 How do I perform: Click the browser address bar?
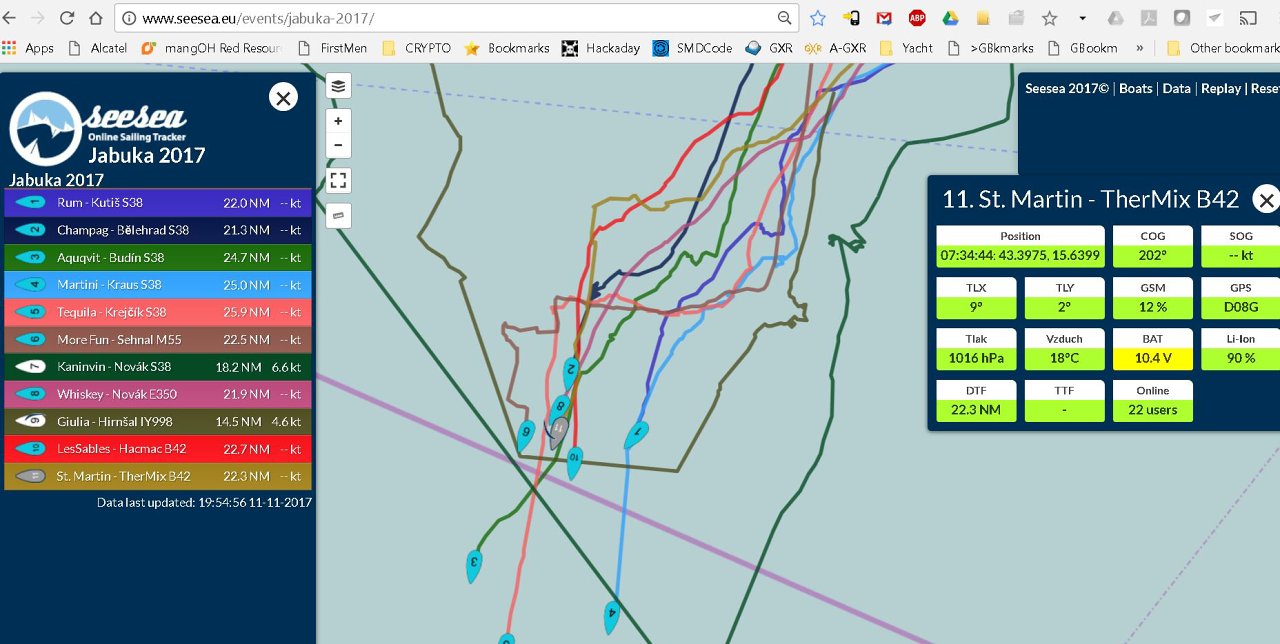point(450,18)
